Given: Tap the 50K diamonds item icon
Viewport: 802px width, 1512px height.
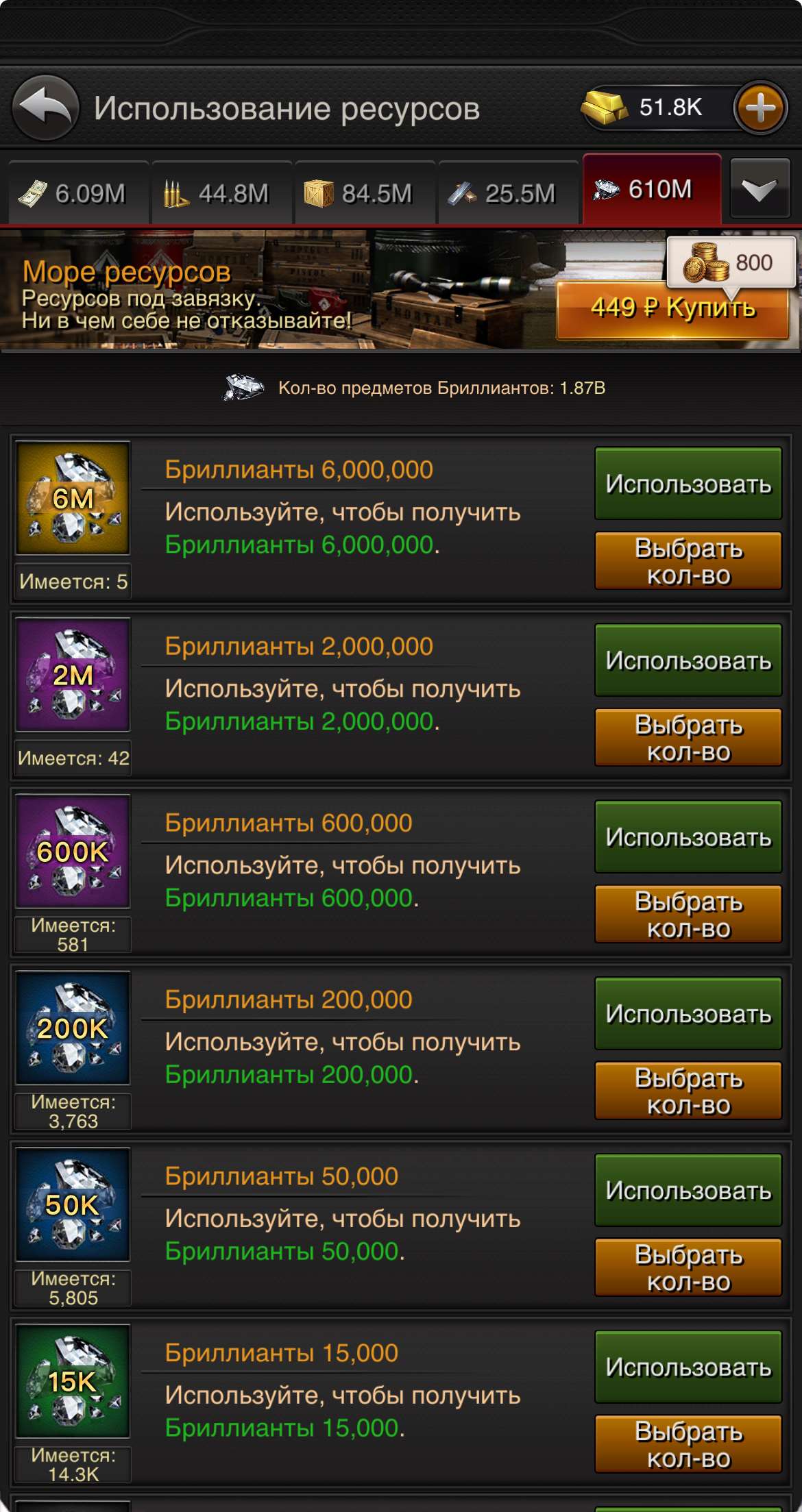Looking at the screenshot, I should coord(73,1205).
